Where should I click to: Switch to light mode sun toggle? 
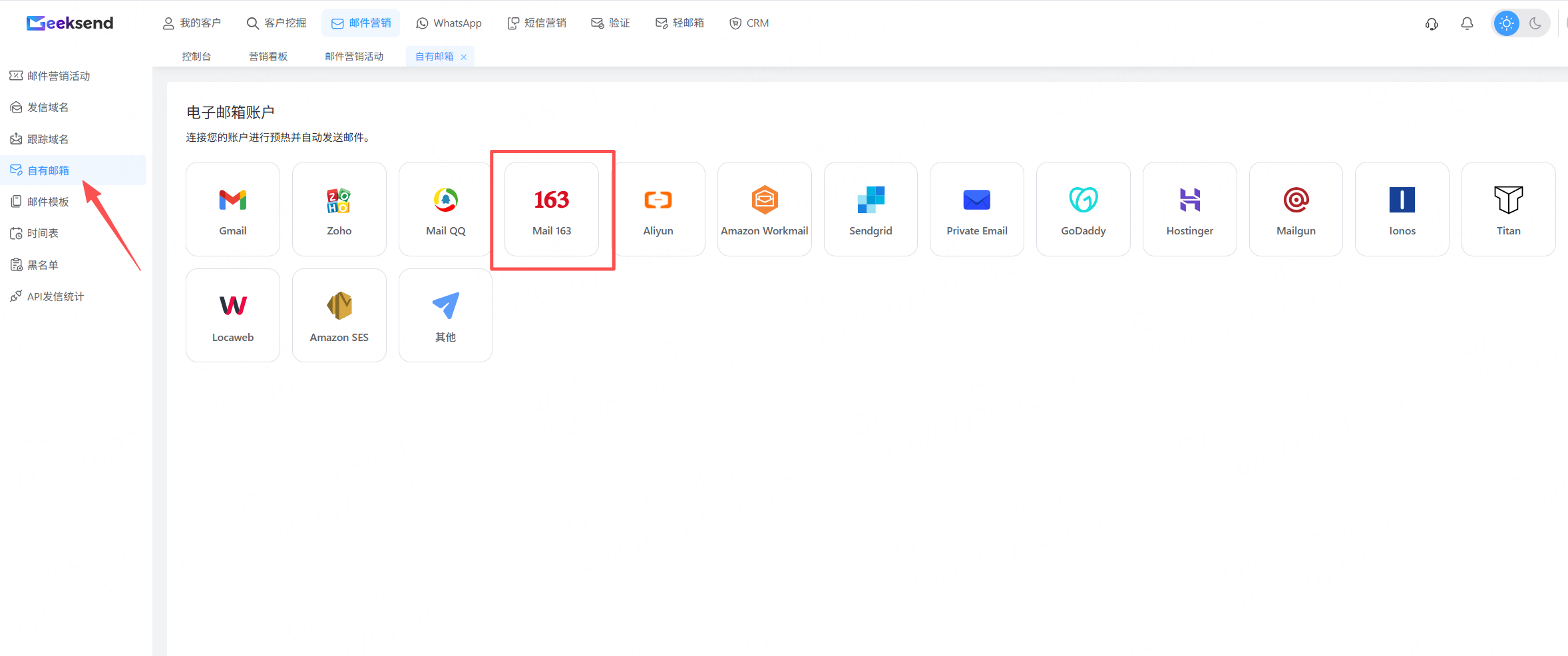coord(1507,23)
